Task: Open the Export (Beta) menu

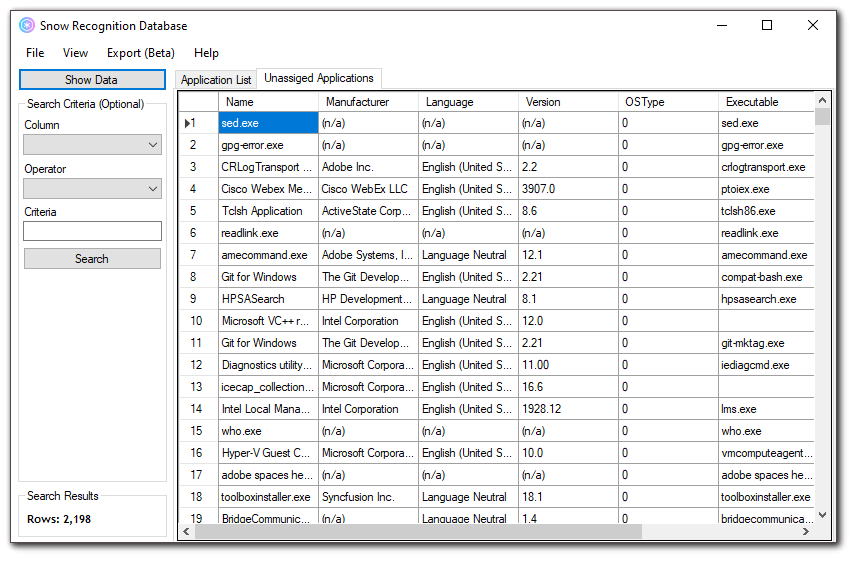Action: 141,53
